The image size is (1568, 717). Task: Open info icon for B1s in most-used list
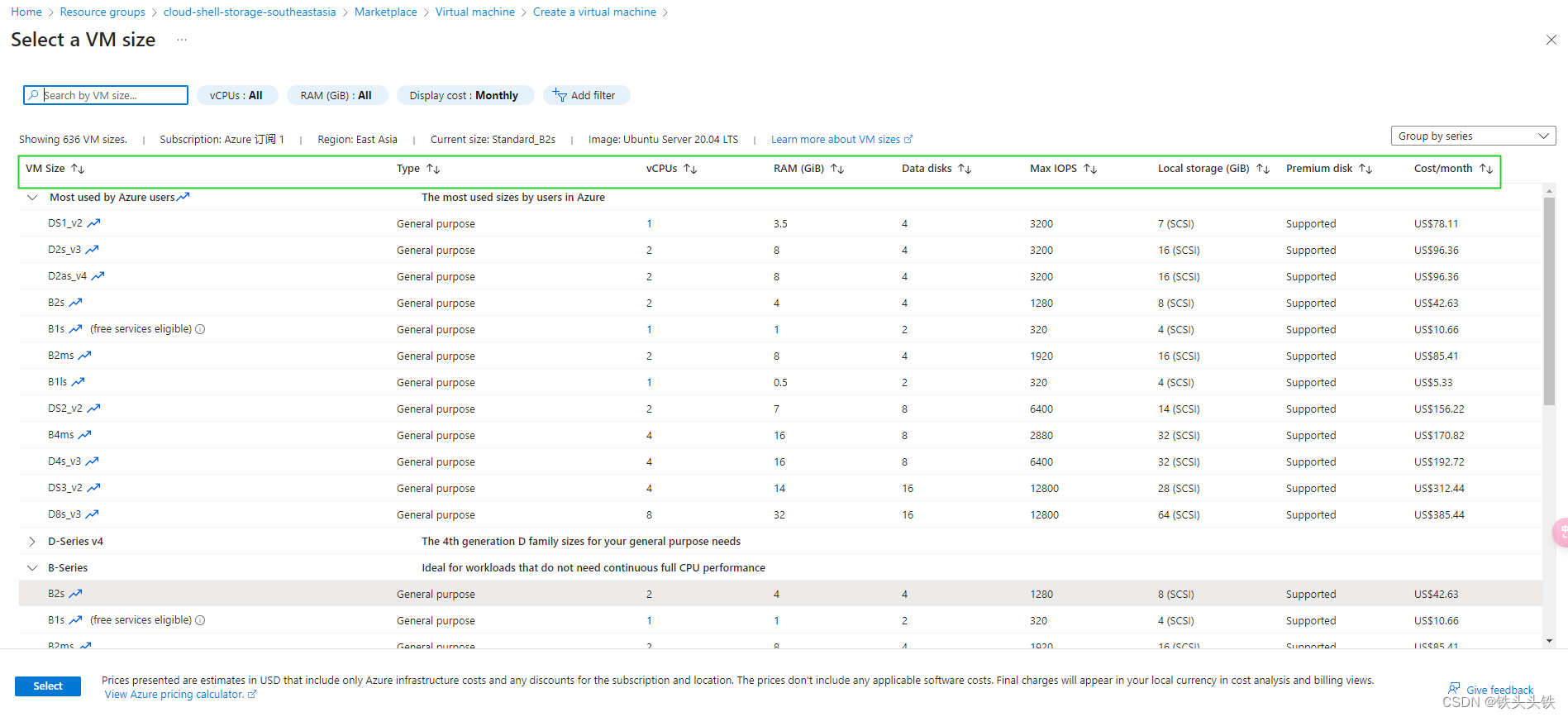(x=200, y=329)
